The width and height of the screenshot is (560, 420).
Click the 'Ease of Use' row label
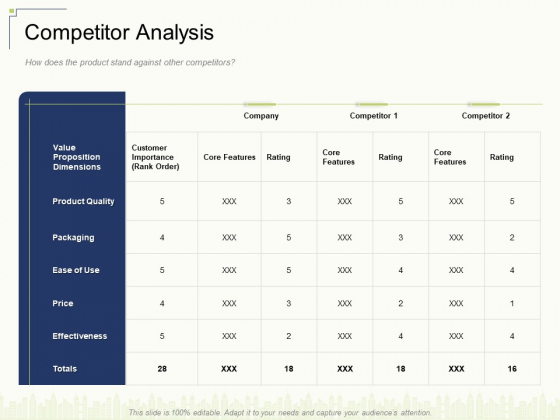(x=76, y=270)
